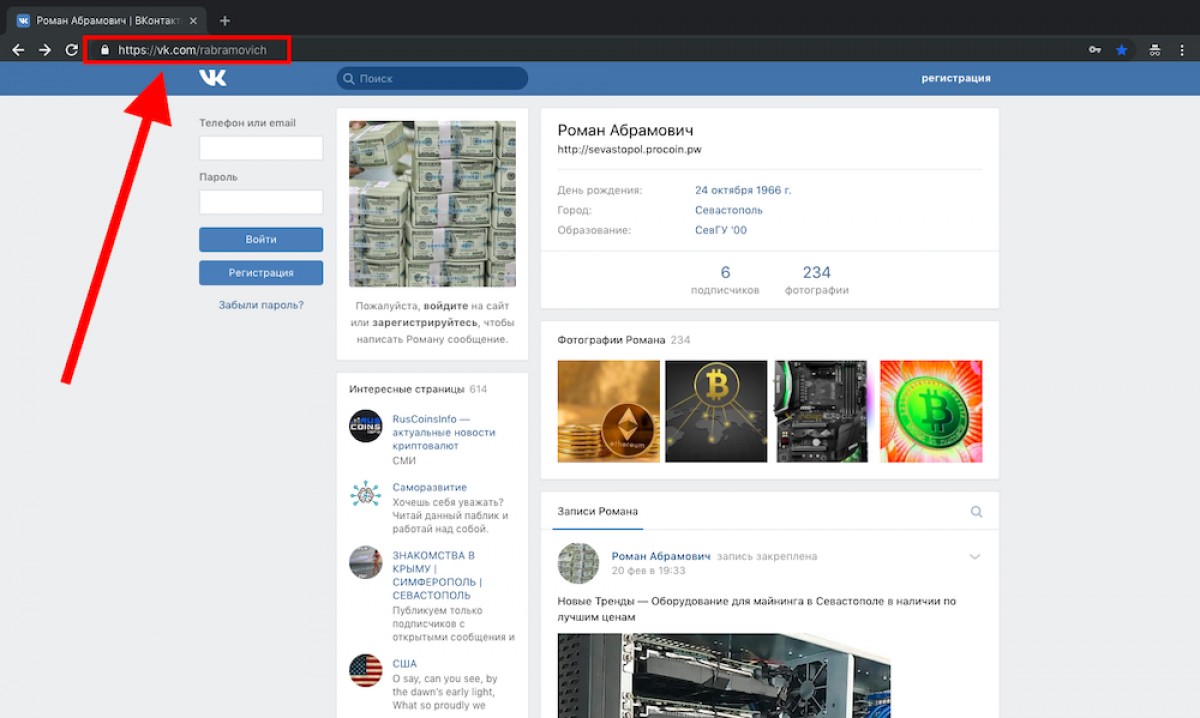Expand the pinned post options chevron
Viewport: 1200px width, 718px height.
[975, 557]
